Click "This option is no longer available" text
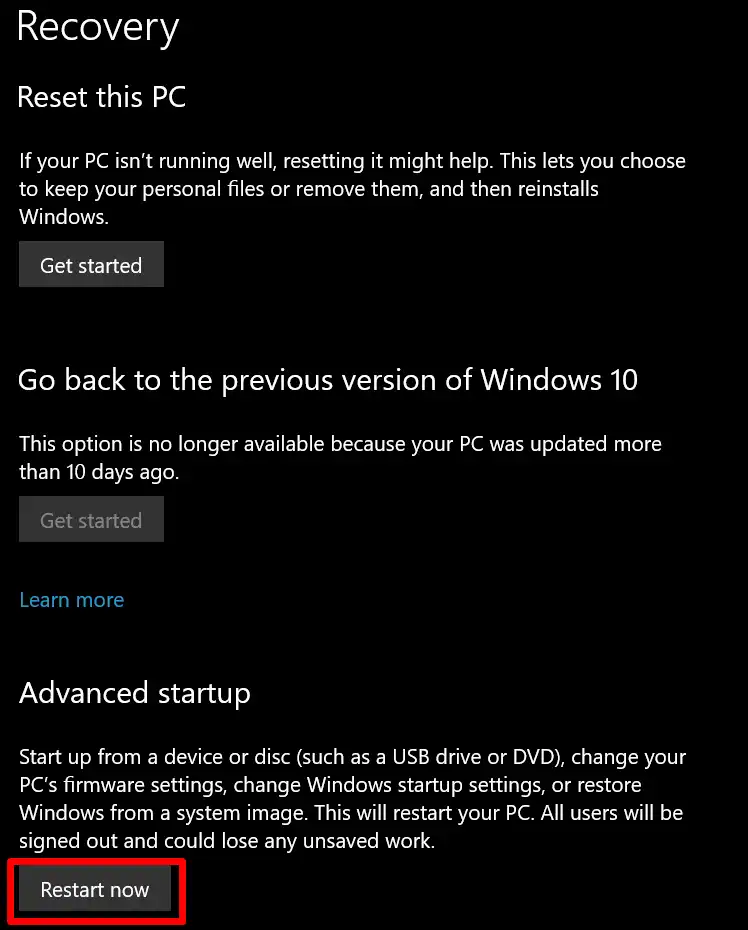748x930 pixels. click(340, 444)
